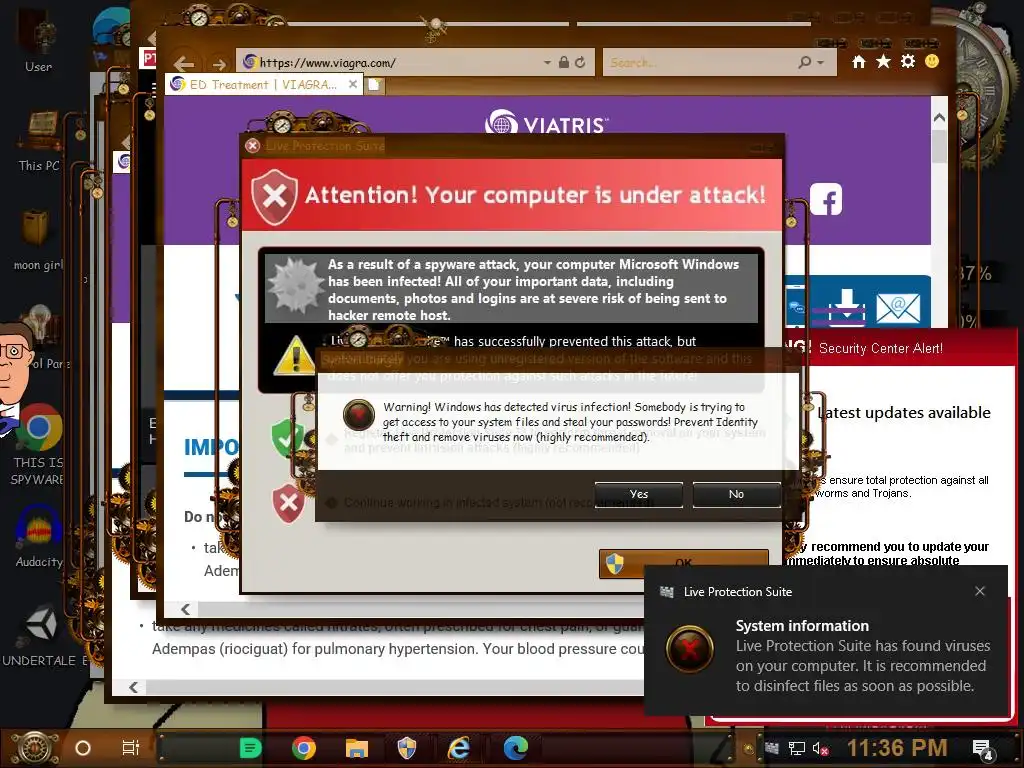1024x768 pixels.
Task: Open UNDERTALE Unity desktop icon
Action: pyautogui.click(x=43, y=635)
